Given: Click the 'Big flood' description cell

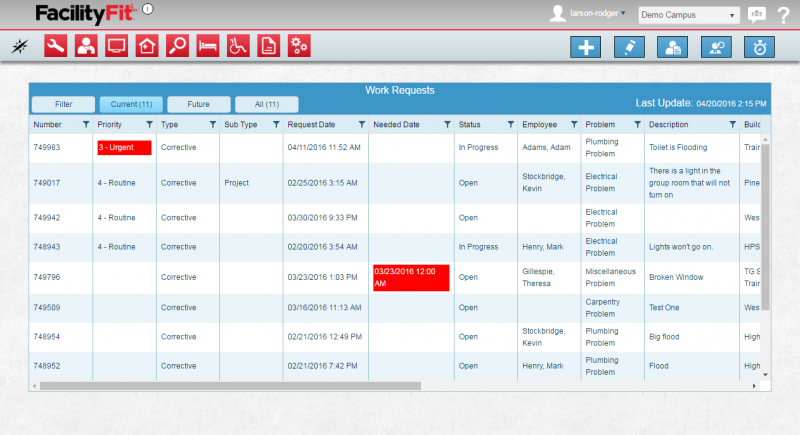Looking at the screenshot, I should pyautogui.click(x=664, y=337).
